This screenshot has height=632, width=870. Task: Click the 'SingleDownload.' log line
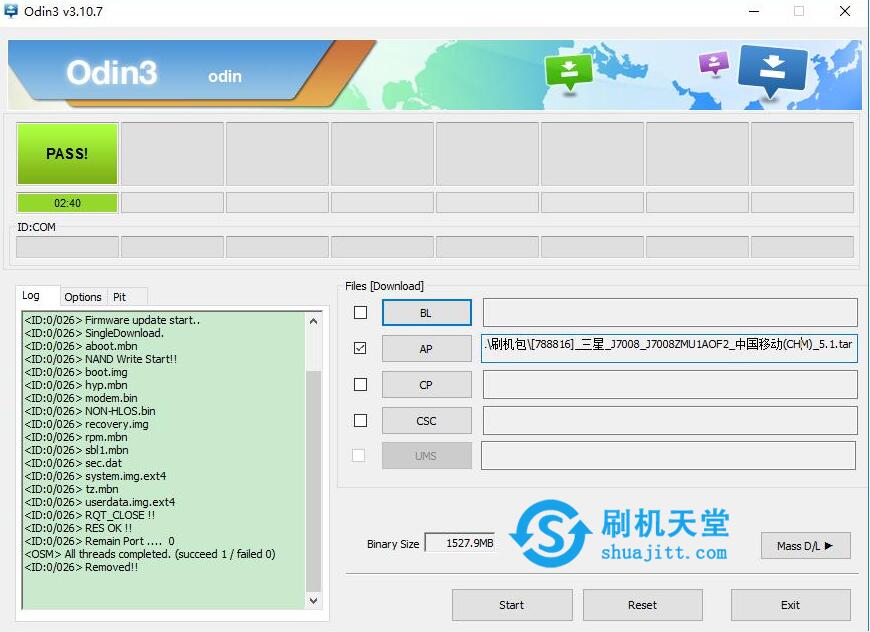(94, 333)
